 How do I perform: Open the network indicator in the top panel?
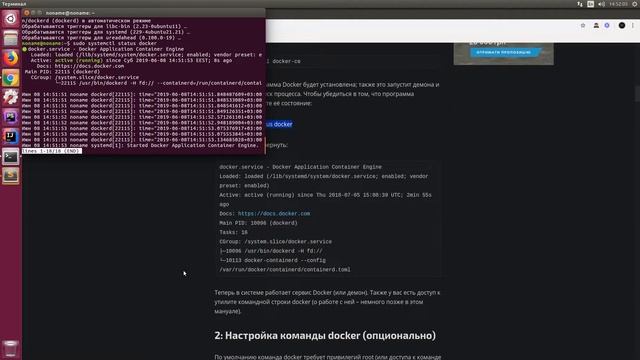pos(580,4)
